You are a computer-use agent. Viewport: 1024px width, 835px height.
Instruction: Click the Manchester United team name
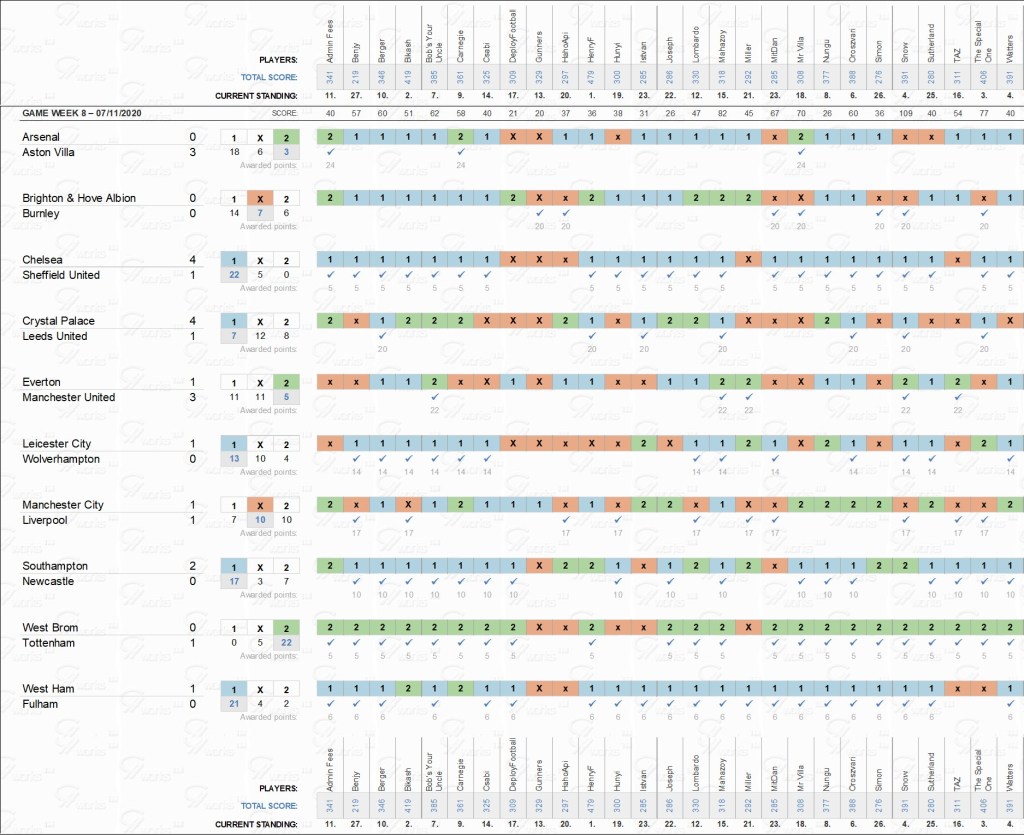(x=69, y=397)
